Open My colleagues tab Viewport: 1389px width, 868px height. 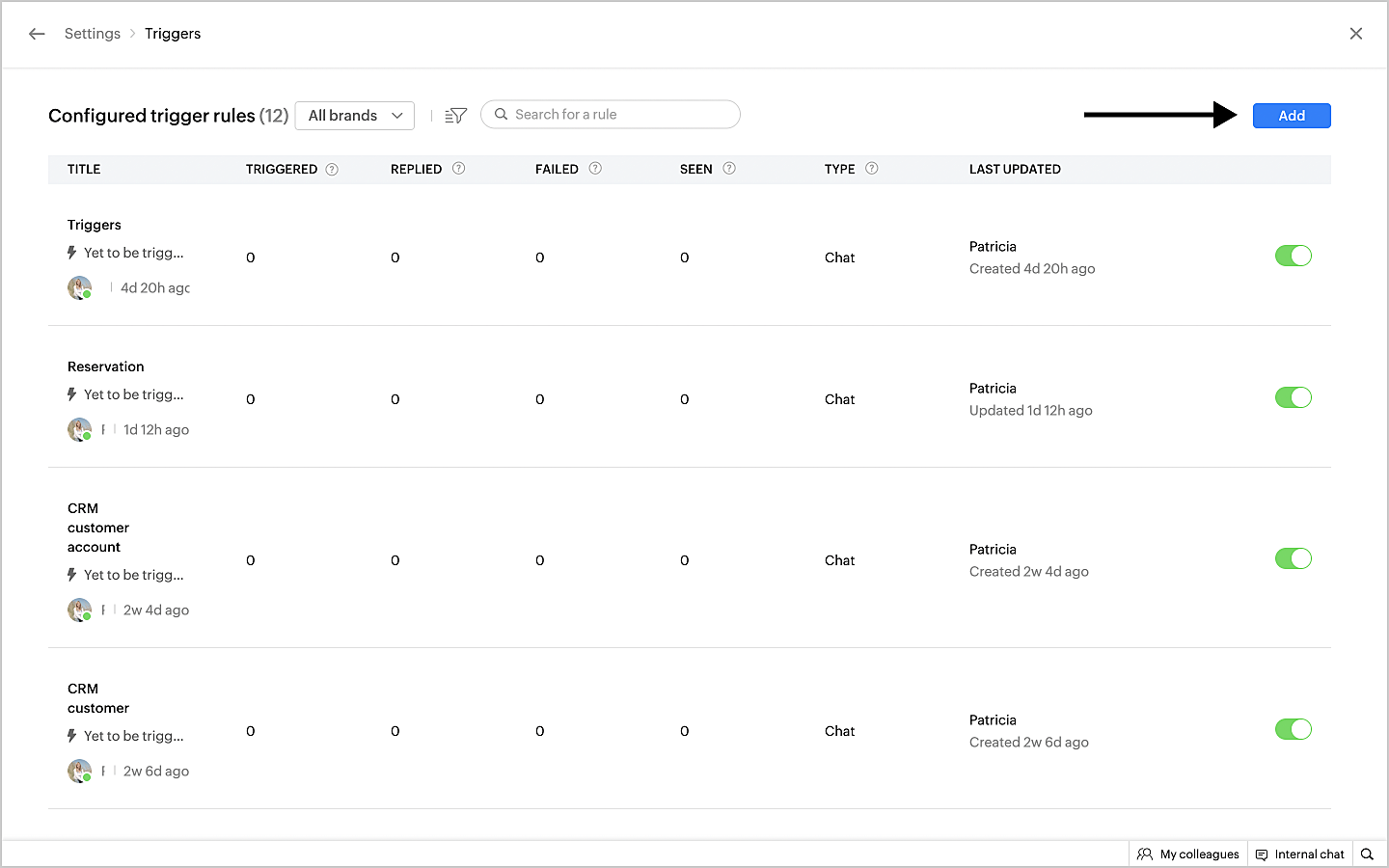point(1188,854)
